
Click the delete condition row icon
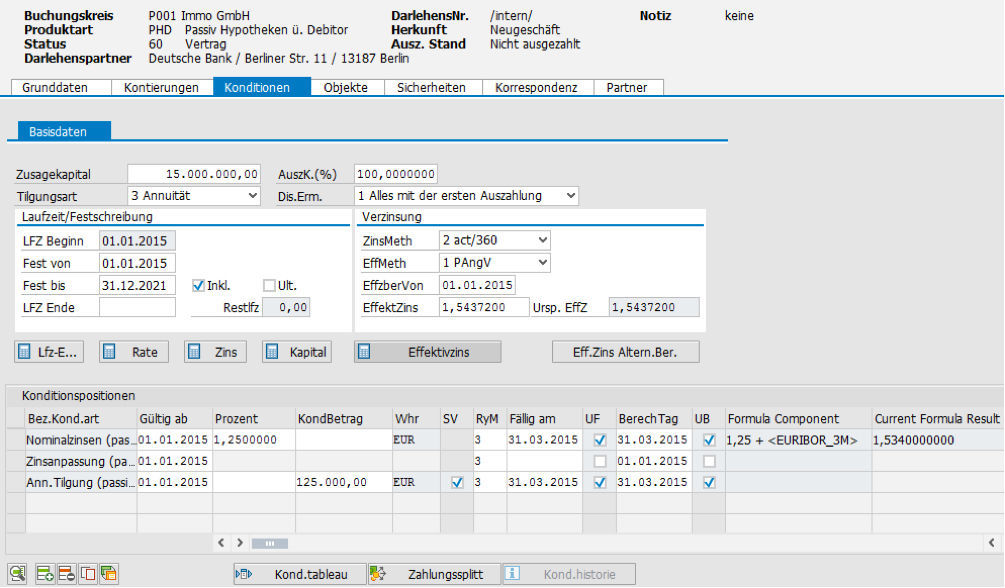pyautogui.click(x=66, y=574)
